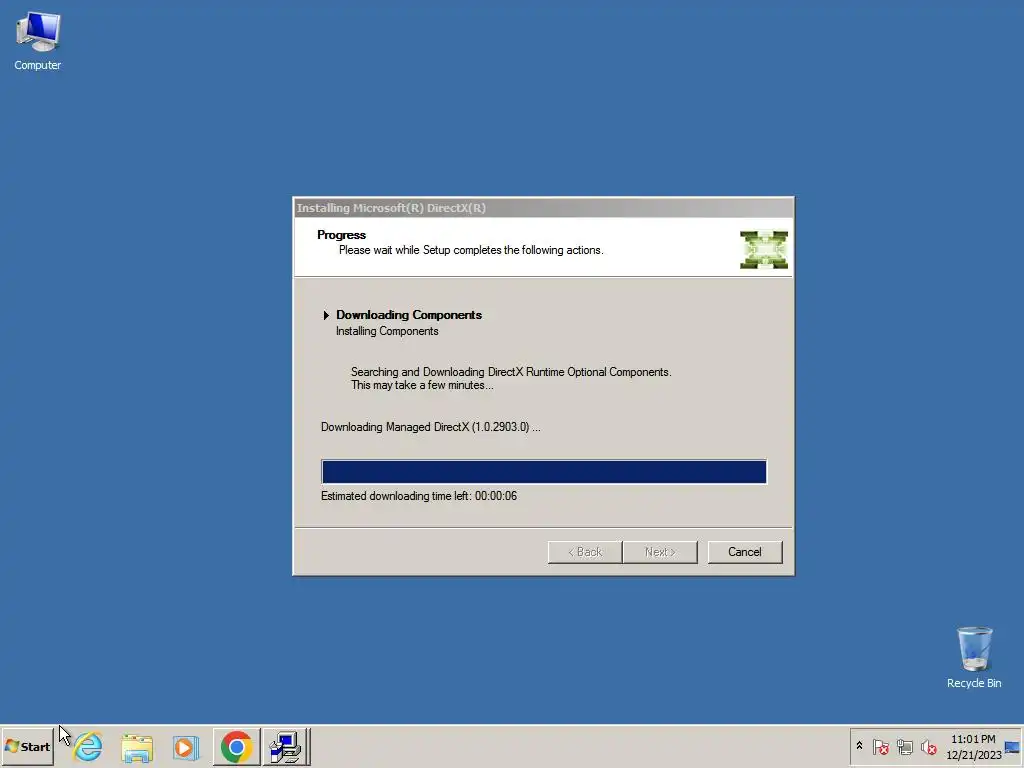
Task: Launch Internet Explorer from the taskbar
Action: point(88,746)
